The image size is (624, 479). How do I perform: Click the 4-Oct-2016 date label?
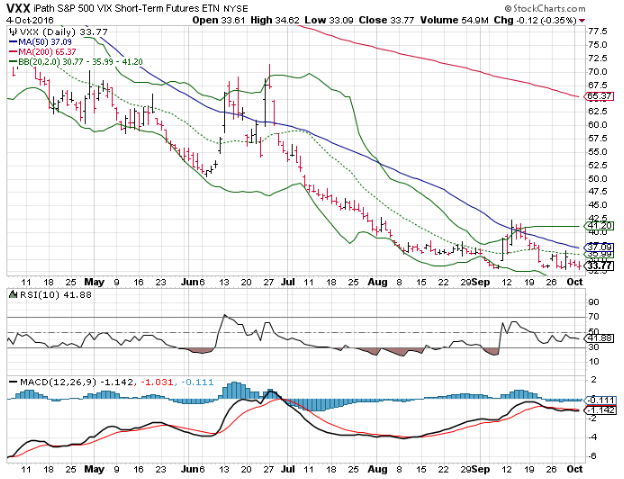(30, 20)
